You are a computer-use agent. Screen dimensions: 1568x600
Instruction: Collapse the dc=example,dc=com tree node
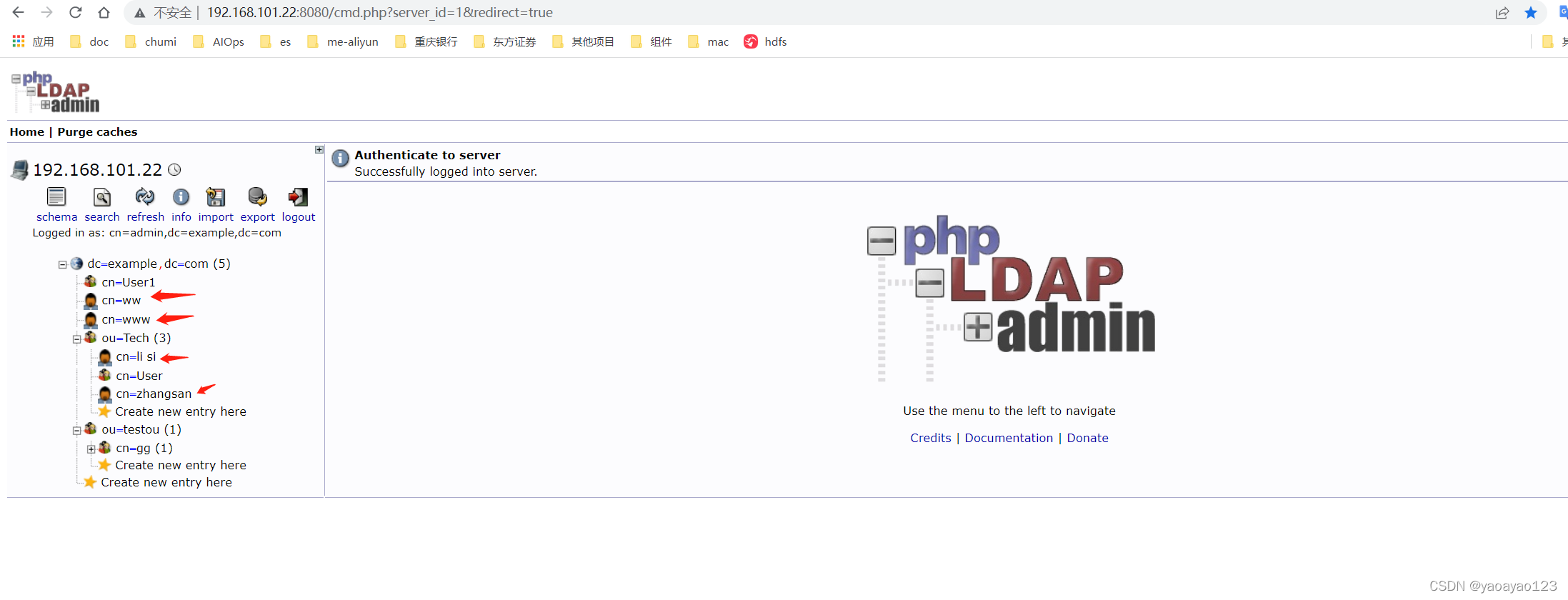62,264
